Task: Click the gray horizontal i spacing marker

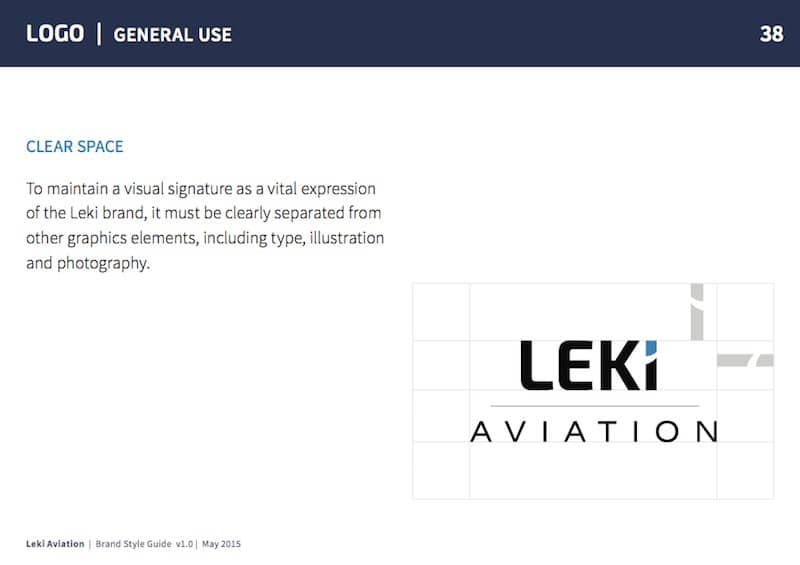Action: [745, 360]
